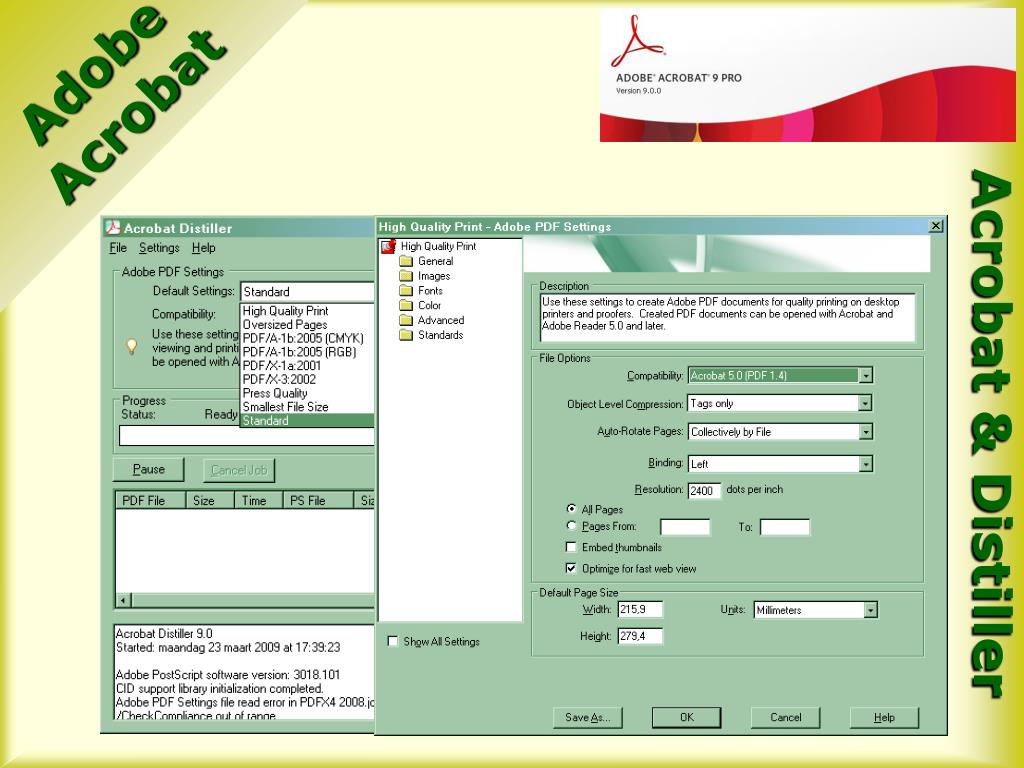The height and width of the screenshot is (768, 1024).
Task: Click the Standards folder icon
Action: coord(406,335)
